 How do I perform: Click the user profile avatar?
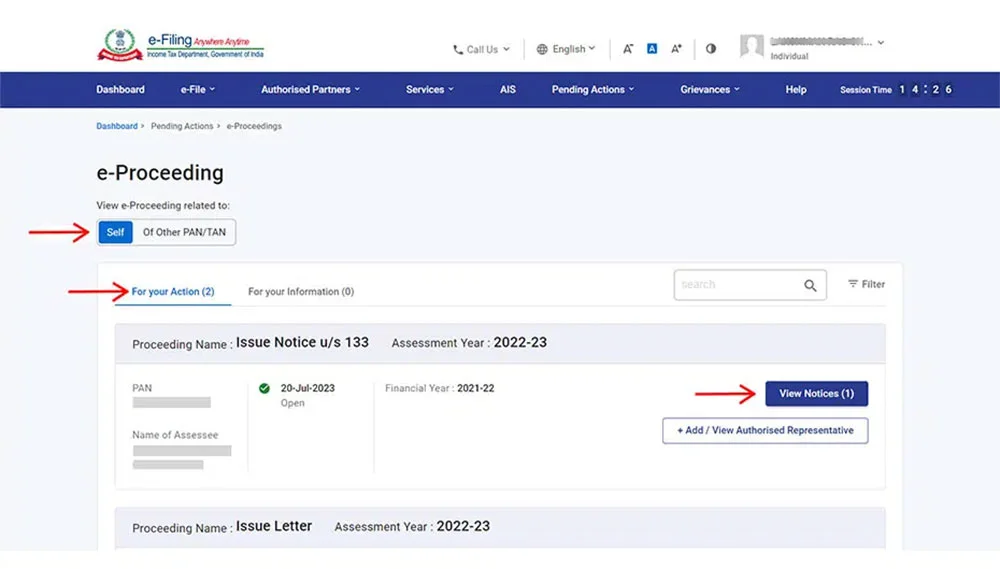(x=752, y=46)
